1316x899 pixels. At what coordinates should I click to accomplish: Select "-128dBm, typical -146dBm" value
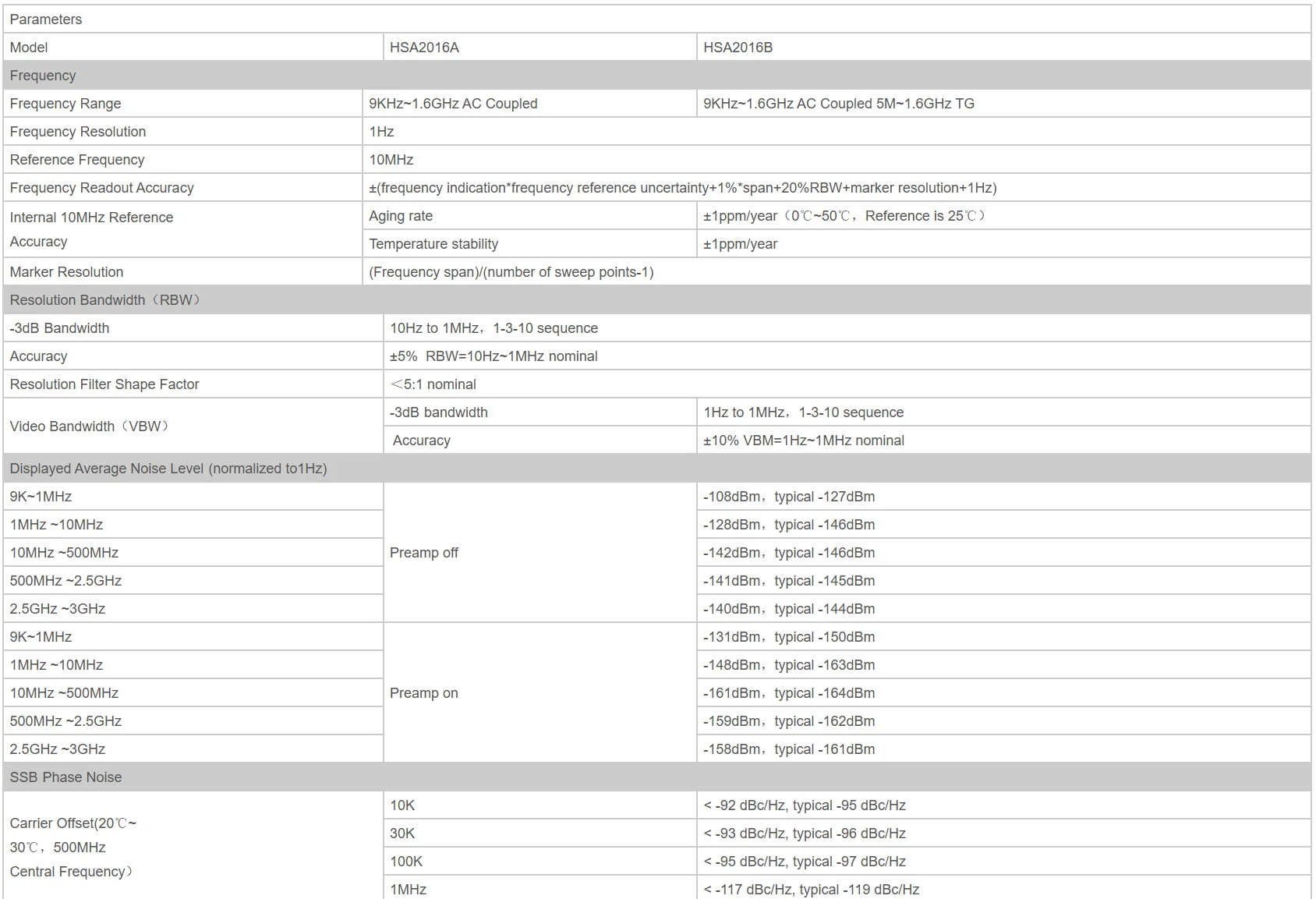789,525
